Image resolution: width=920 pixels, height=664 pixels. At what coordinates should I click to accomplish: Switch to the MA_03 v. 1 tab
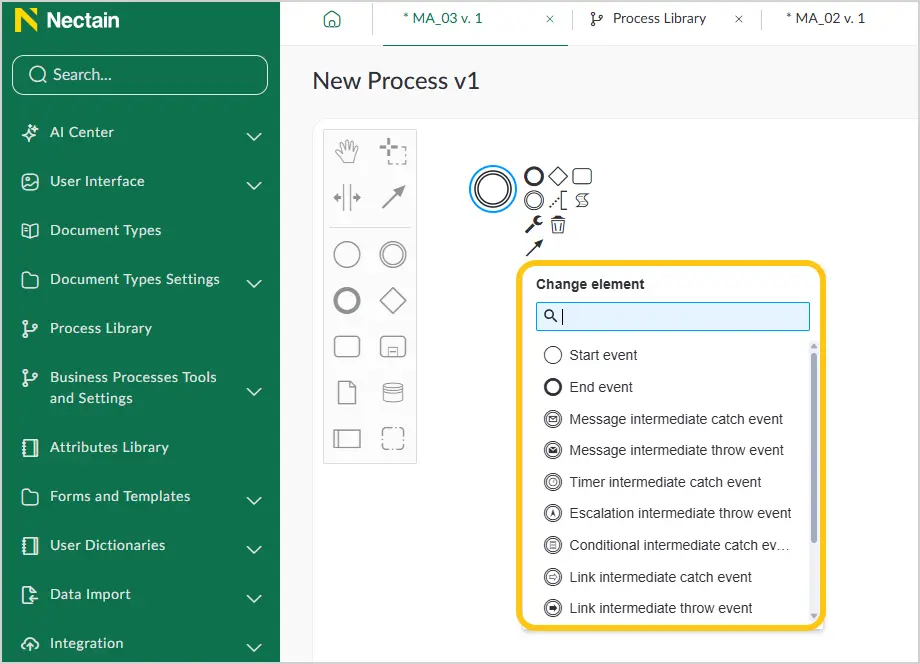click(444, 19)
